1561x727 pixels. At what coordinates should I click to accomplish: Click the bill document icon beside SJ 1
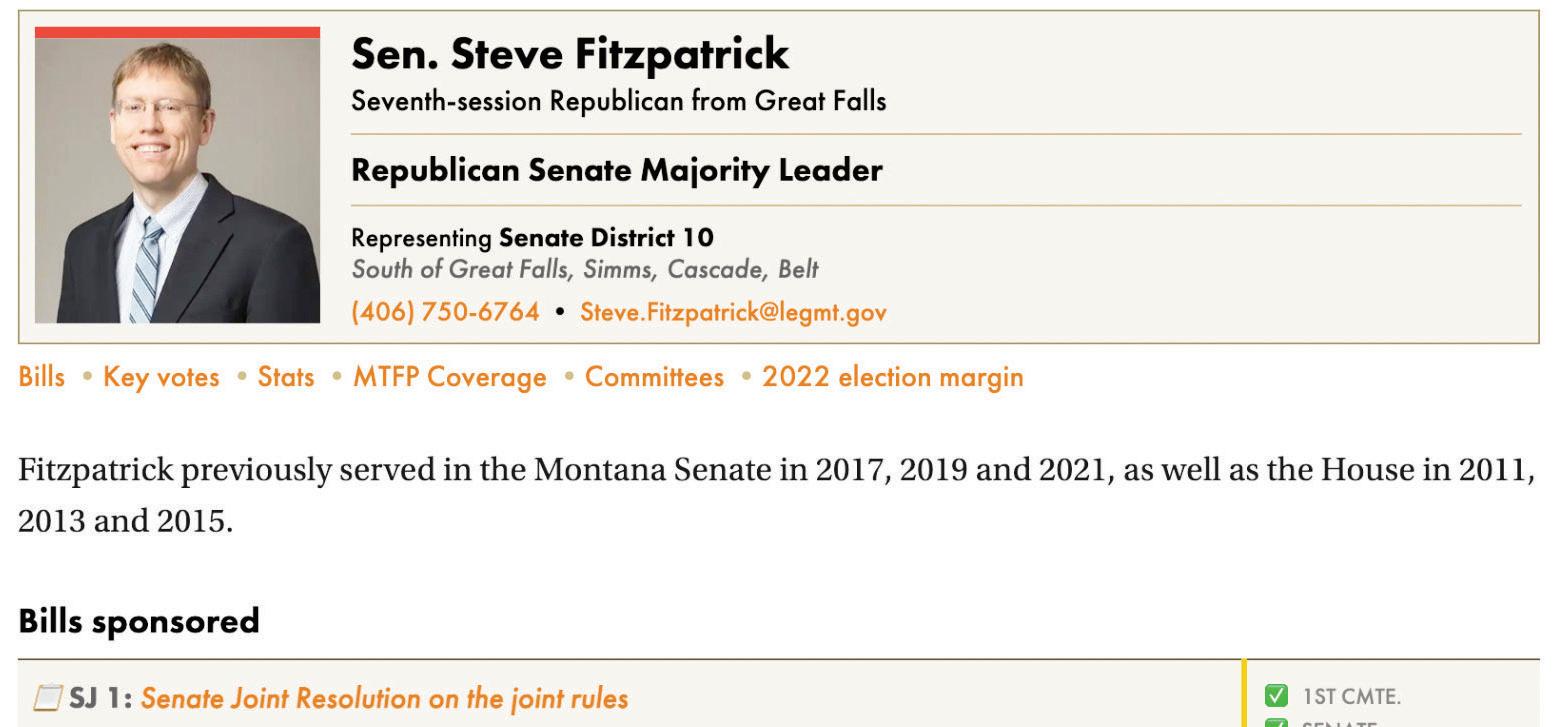coord(48,697)
